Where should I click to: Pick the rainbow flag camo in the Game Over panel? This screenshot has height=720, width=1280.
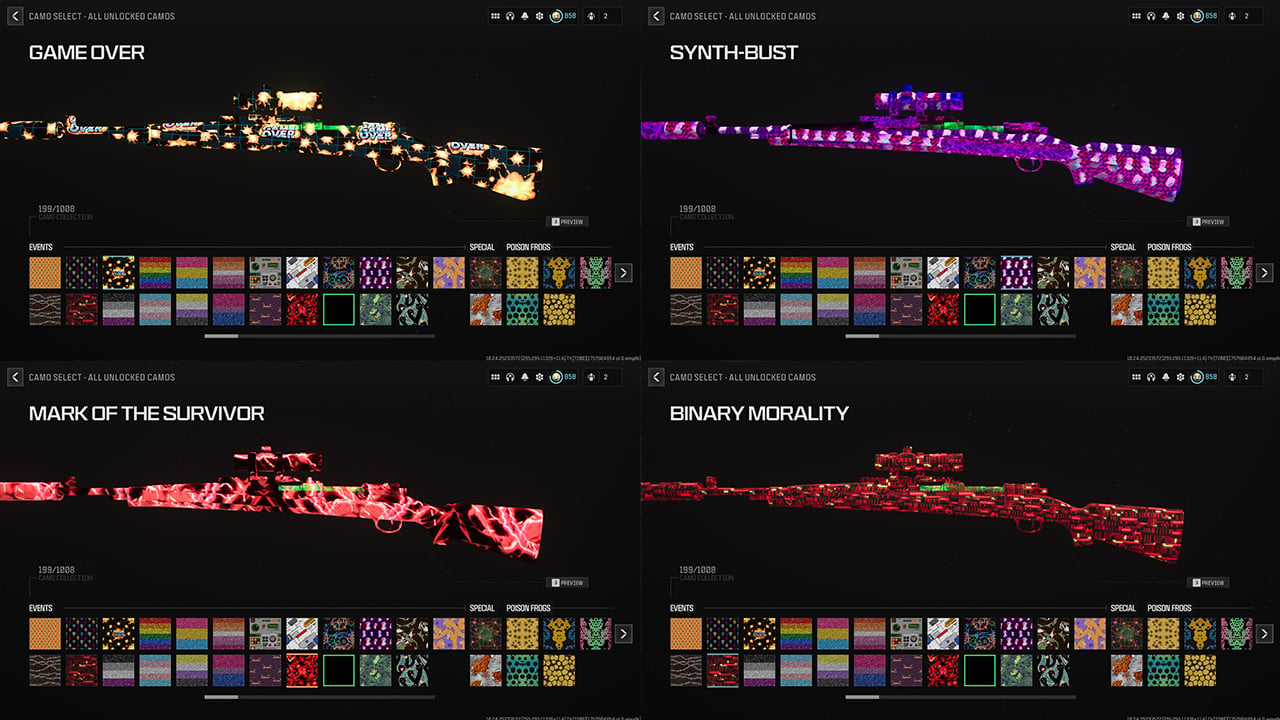(156, 273)
